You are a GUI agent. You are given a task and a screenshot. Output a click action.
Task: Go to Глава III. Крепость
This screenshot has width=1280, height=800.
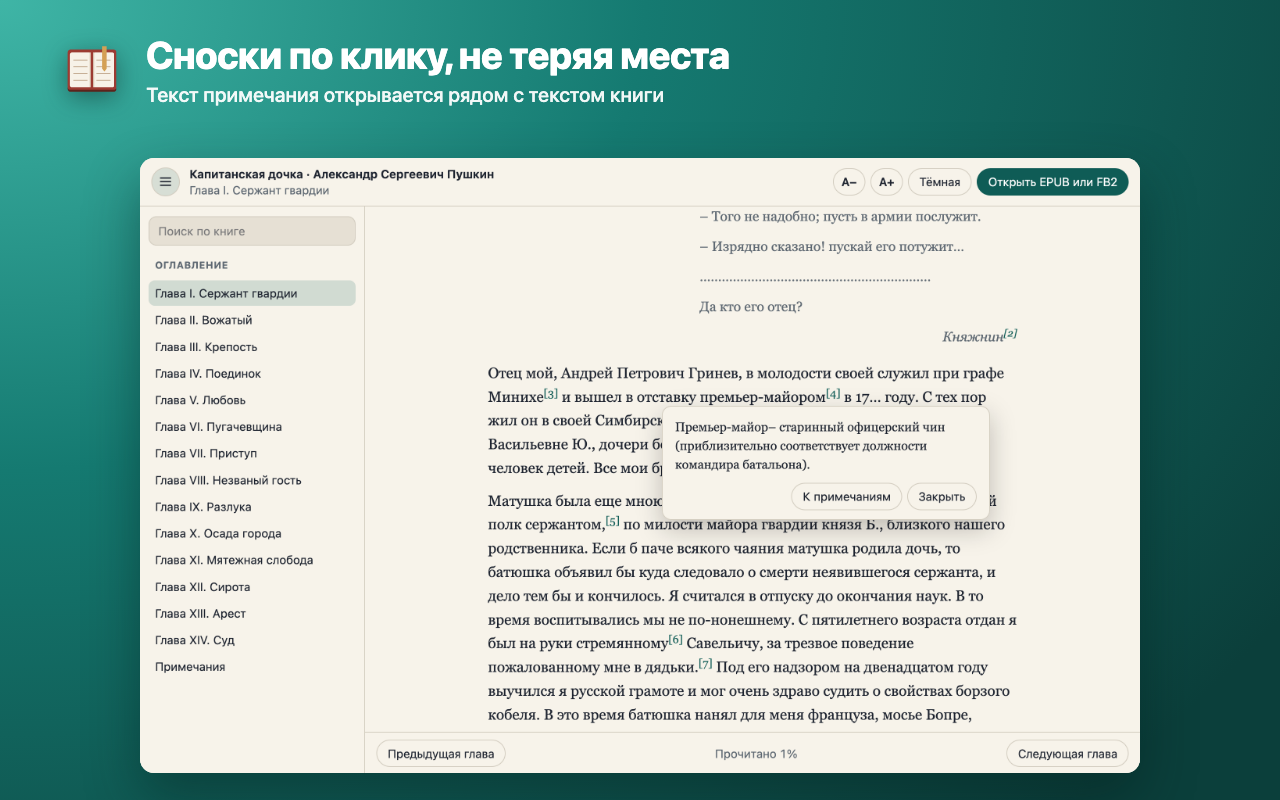coord(252,347)
